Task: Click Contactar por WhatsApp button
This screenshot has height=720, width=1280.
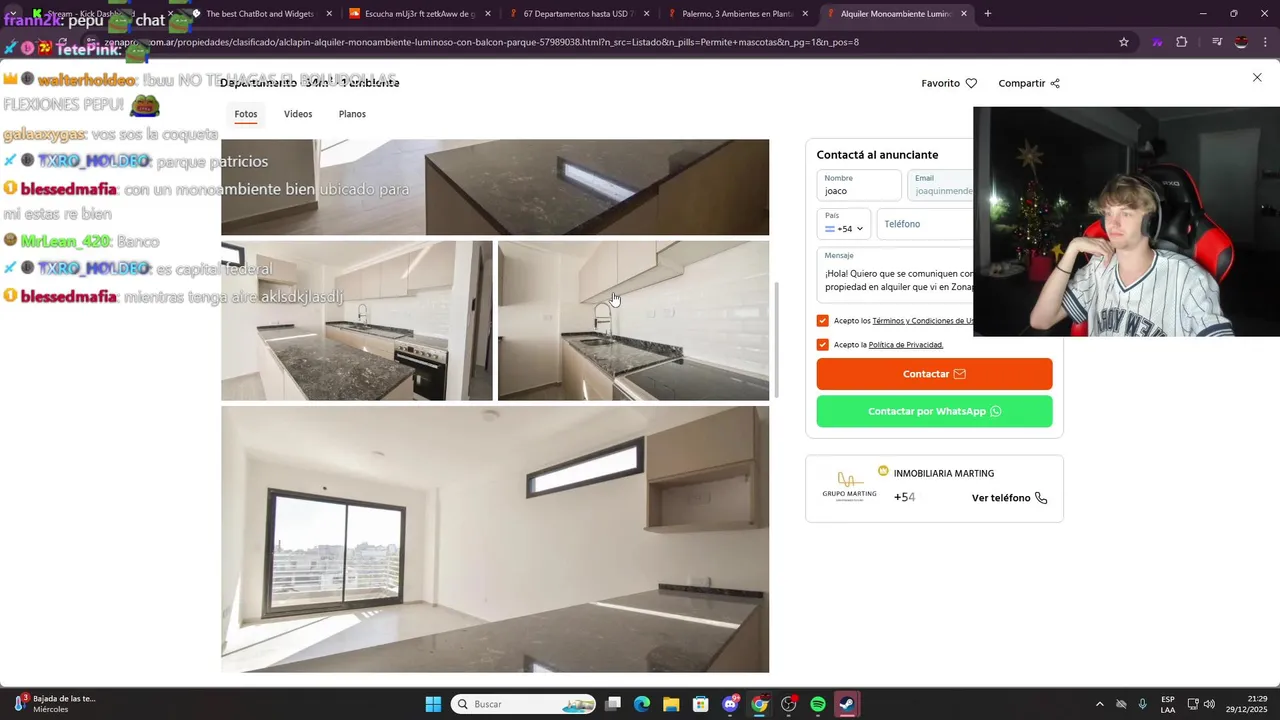Action: 934,411
